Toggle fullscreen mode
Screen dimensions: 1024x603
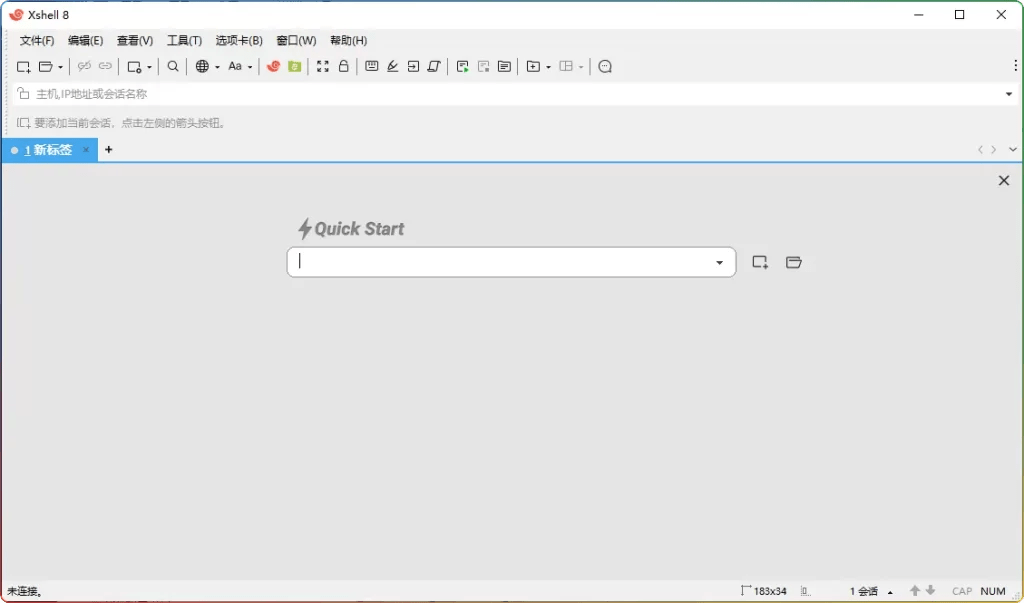pyautogui.click(x=322, y=66)
